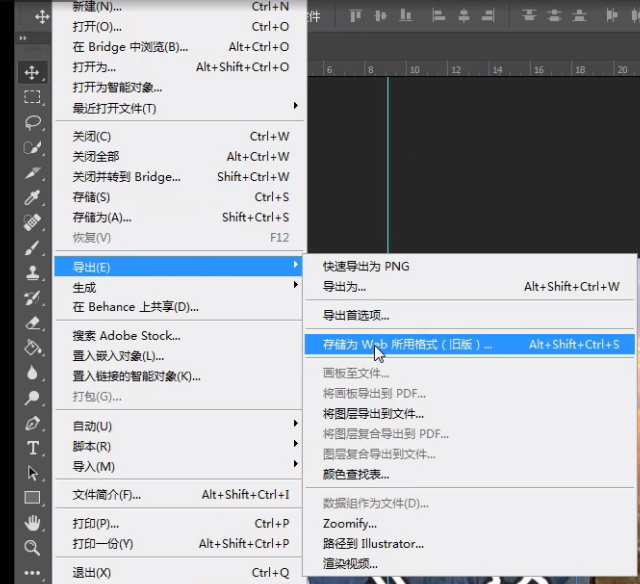Image resolution: width=640 pixels, height=584 pixels.
Task: Select the Crop/Slice tool
Action: click(x=32, y=173)
